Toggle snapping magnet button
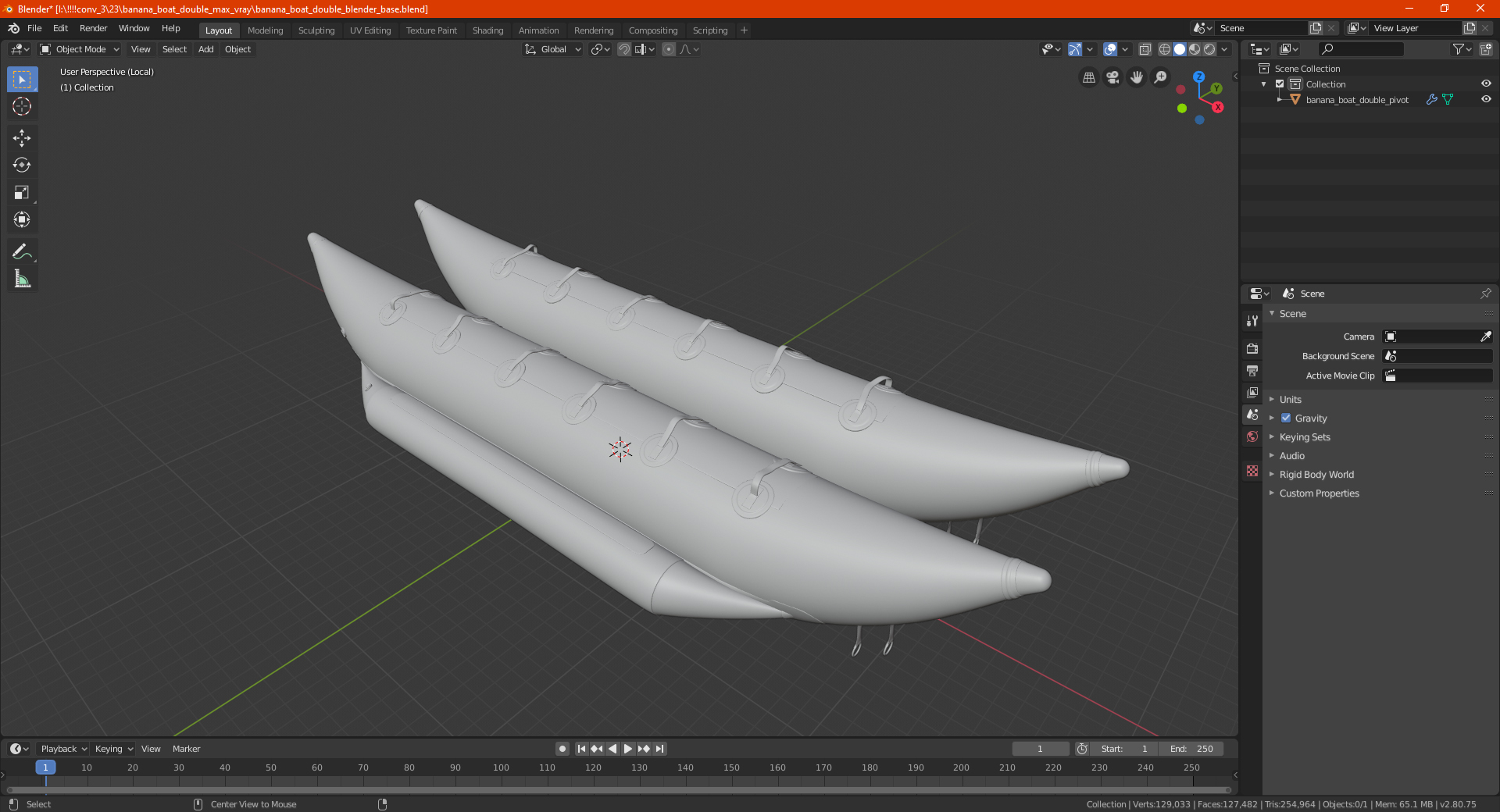The image size is (1500, 812). (x=623, y=49)
